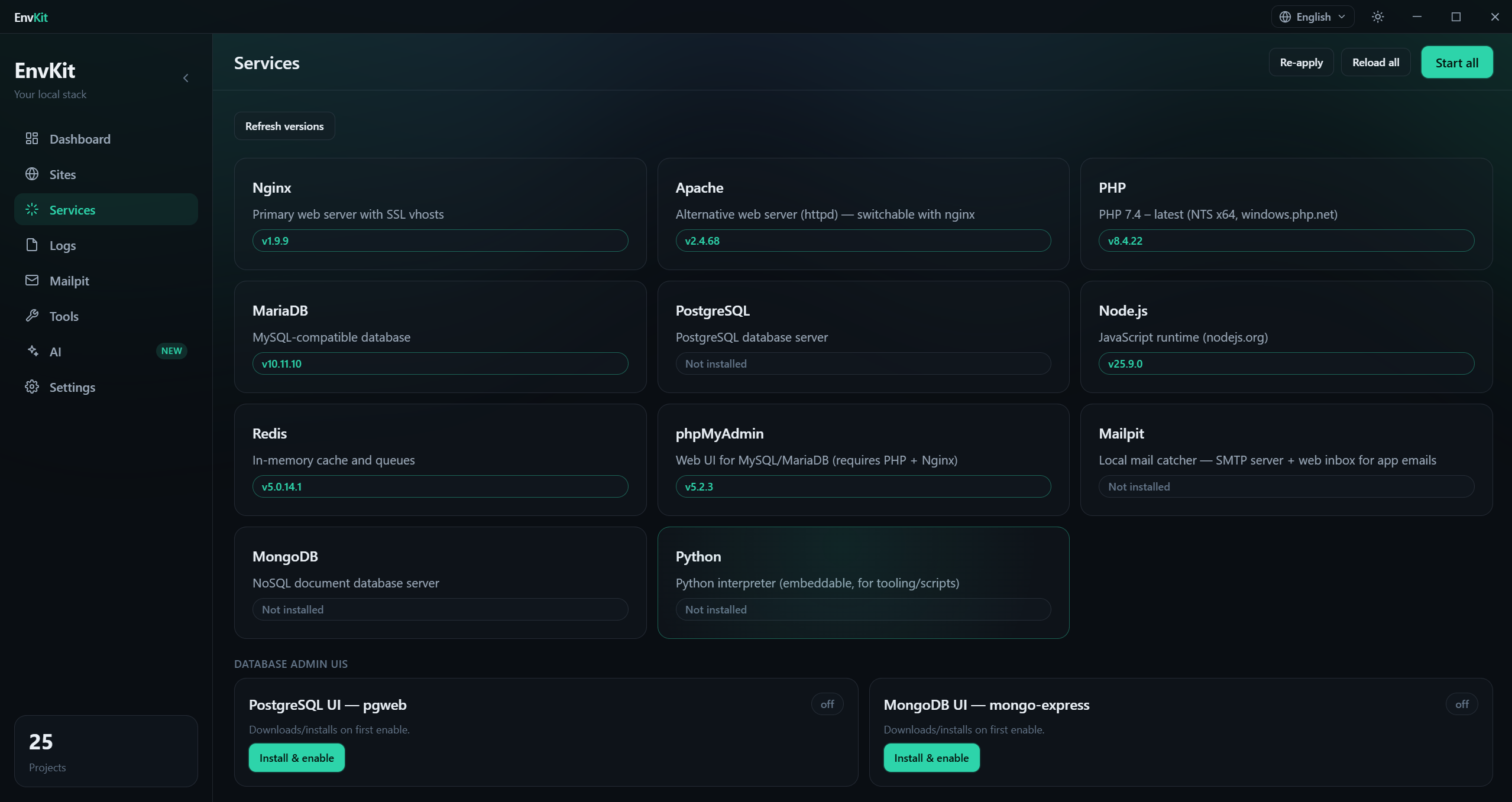Image resolution: width=1512 pixels, height=802 pixels.
Task: Click the Redis card title
Action: [x=270, y=434]
